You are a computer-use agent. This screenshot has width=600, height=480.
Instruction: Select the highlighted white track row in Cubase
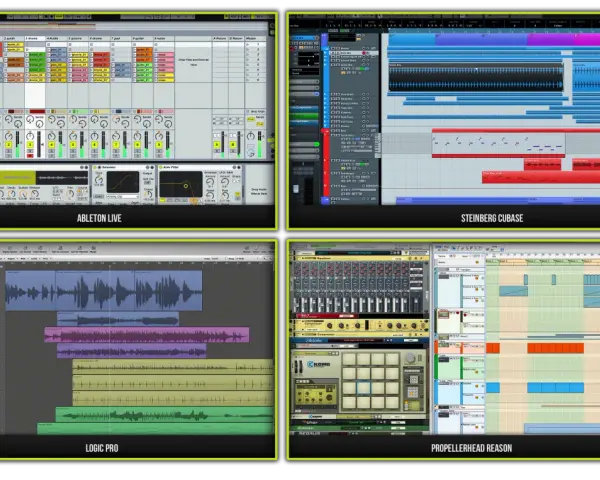tap(354, 53)
